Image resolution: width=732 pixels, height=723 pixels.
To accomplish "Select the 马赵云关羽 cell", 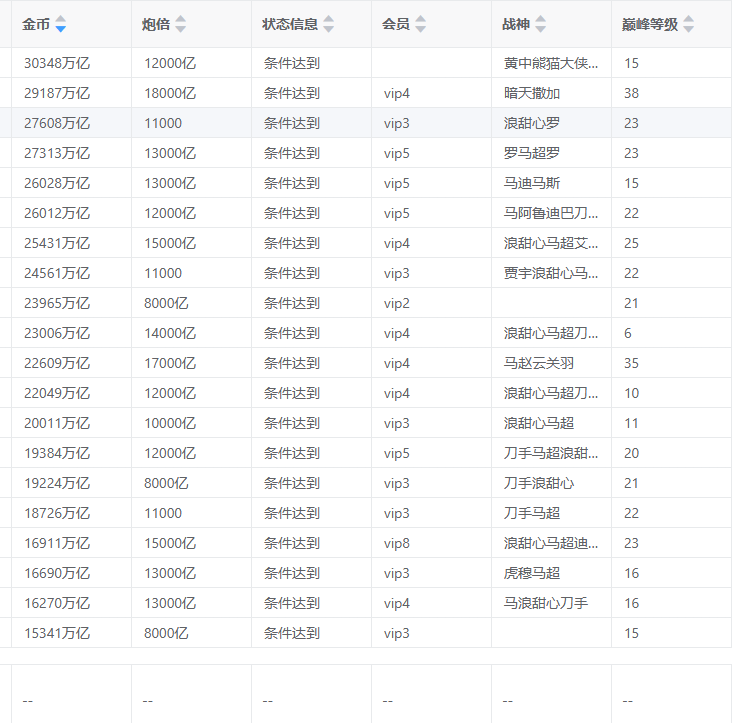I will [x=538, y=363].
